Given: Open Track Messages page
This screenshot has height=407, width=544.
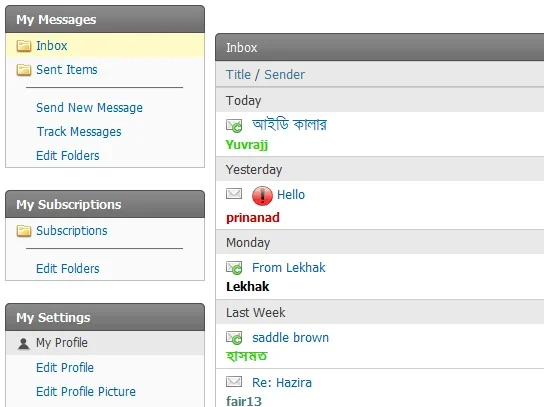Looking at the screenshot, I should tap(79, 132).
